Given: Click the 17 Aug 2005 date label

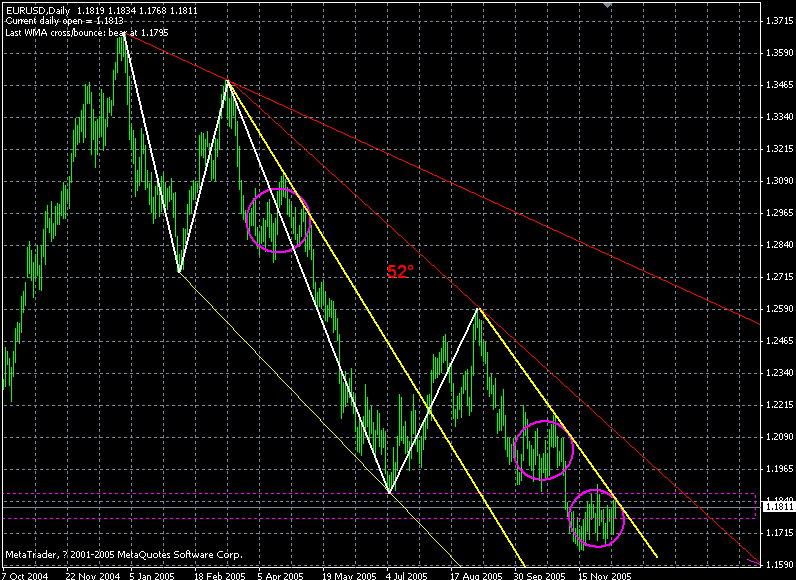Looking at the screenshot, I should (476, 575).
